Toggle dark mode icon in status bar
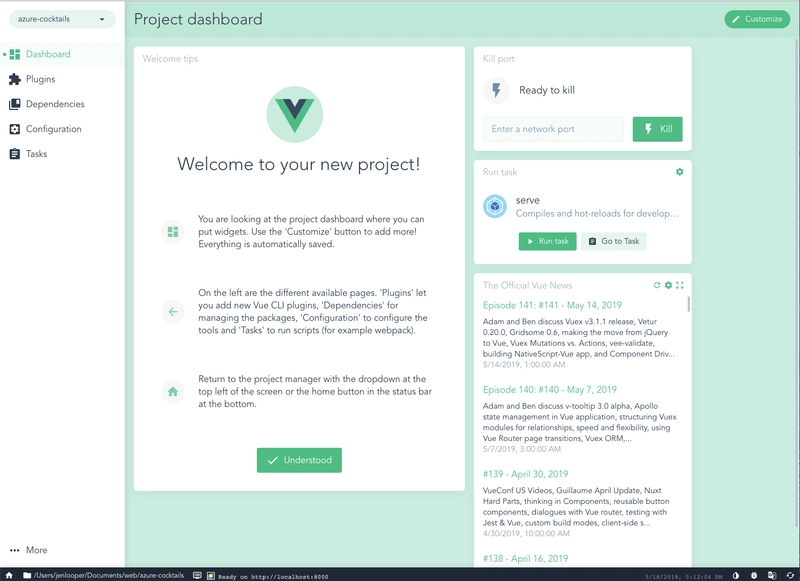 coord(736,575)
